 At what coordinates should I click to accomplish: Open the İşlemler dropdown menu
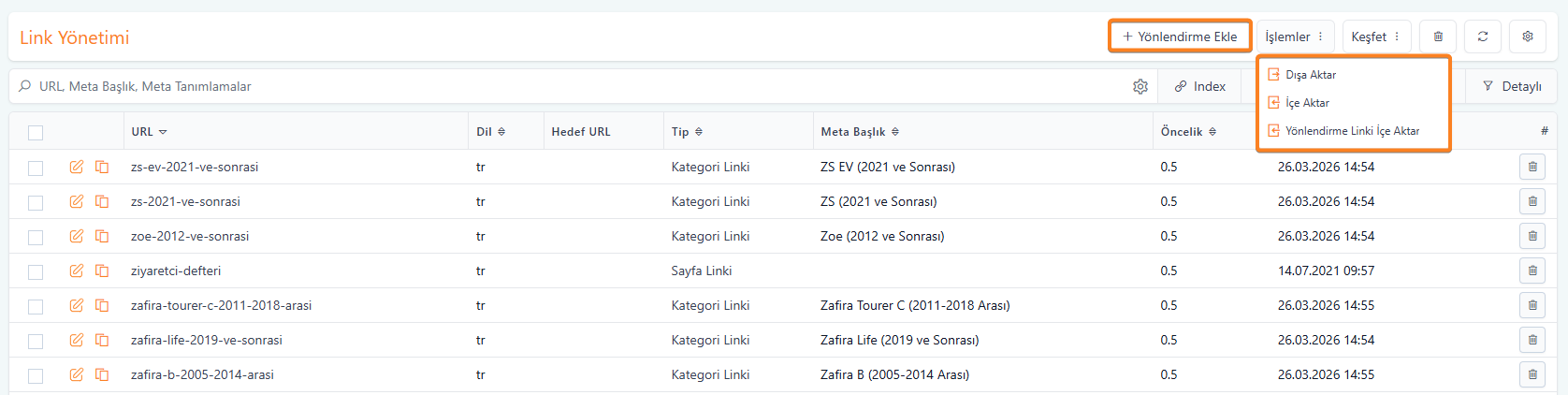[1294, 37]
